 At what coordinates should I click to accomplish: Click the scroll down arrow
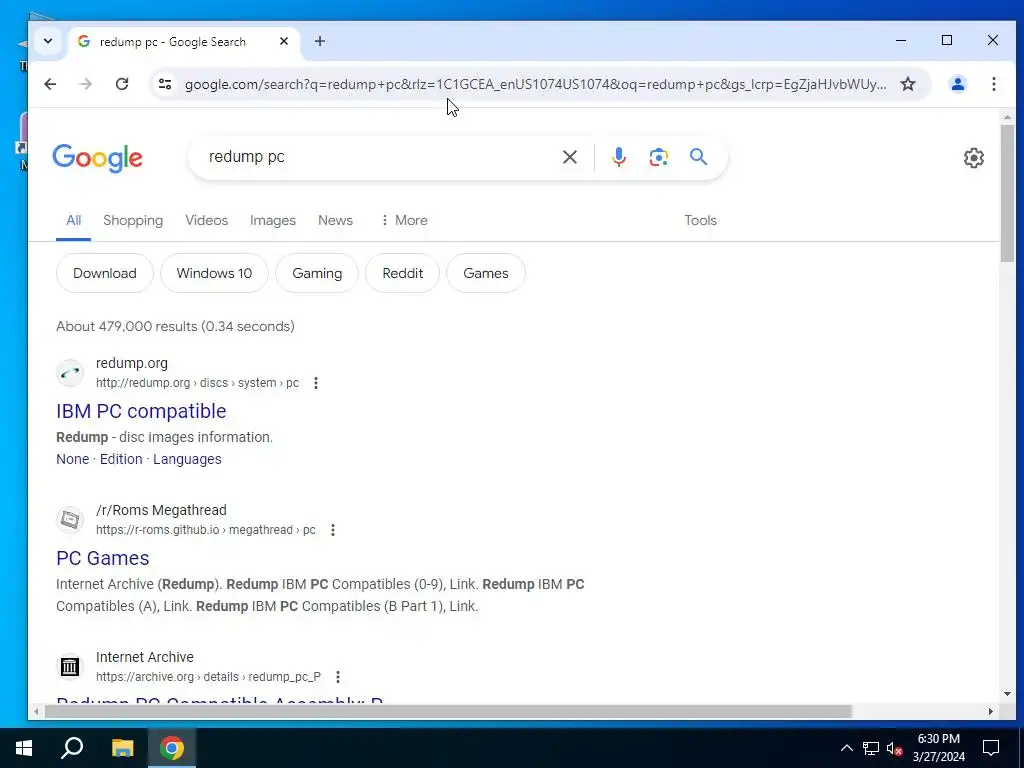point(1007,694)
